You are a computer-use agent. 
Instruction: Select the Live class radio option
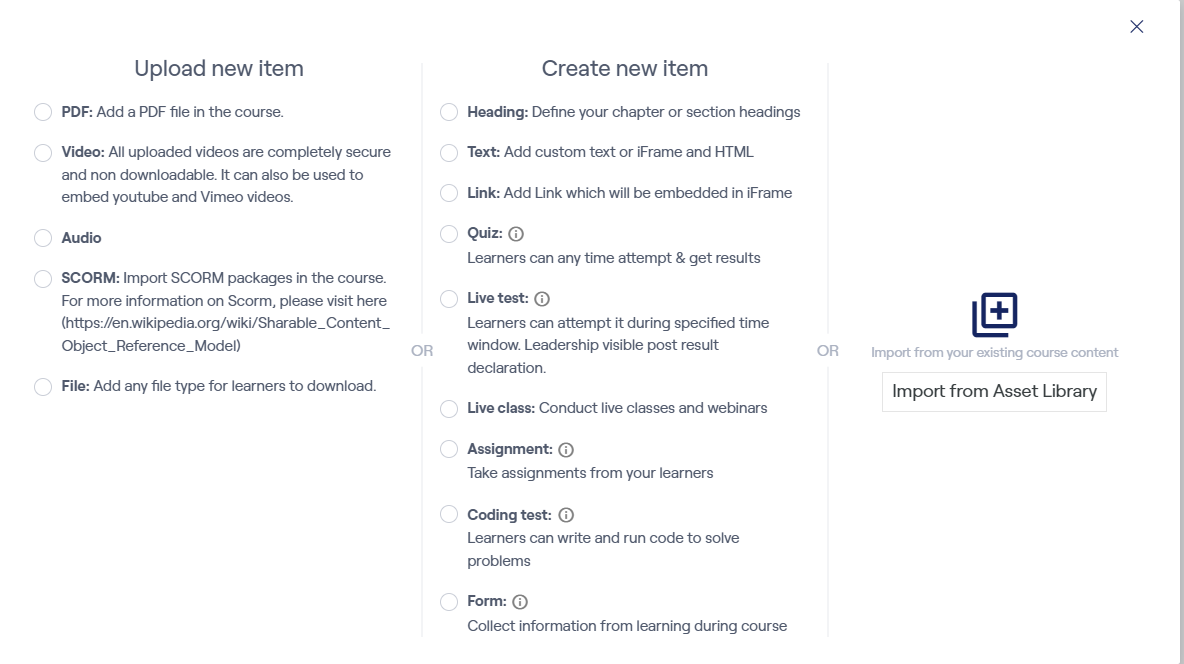coord(449,409)
